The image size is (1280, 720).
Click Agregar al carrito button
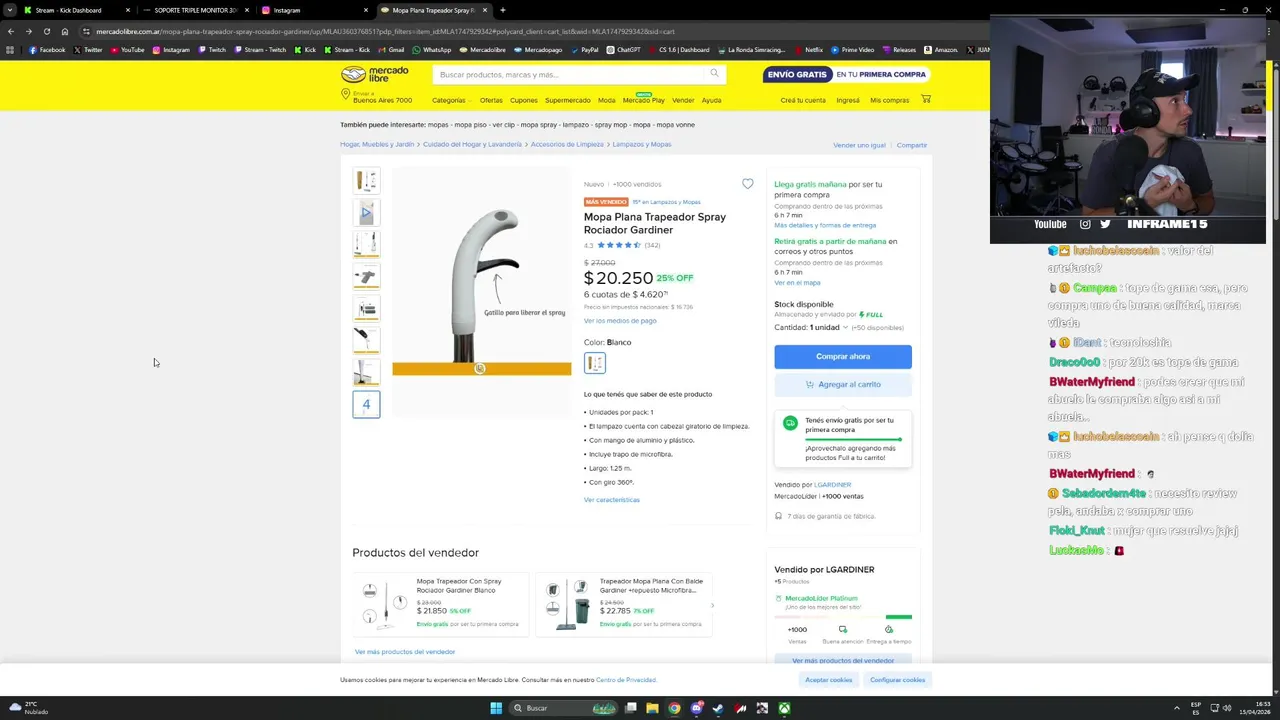coord(843,384)
